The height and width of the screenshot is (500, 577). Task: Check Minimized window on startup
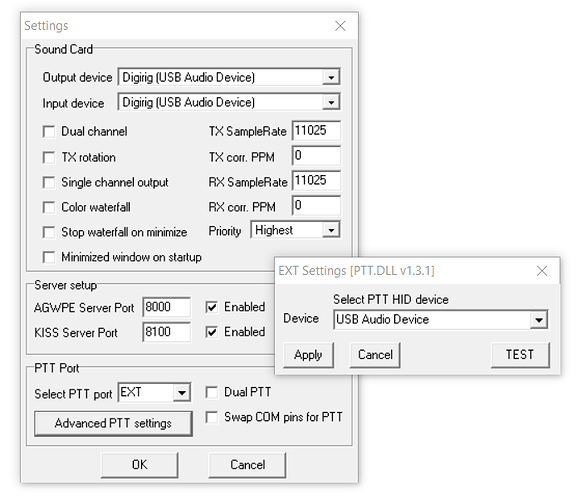[x=49, y=257]
